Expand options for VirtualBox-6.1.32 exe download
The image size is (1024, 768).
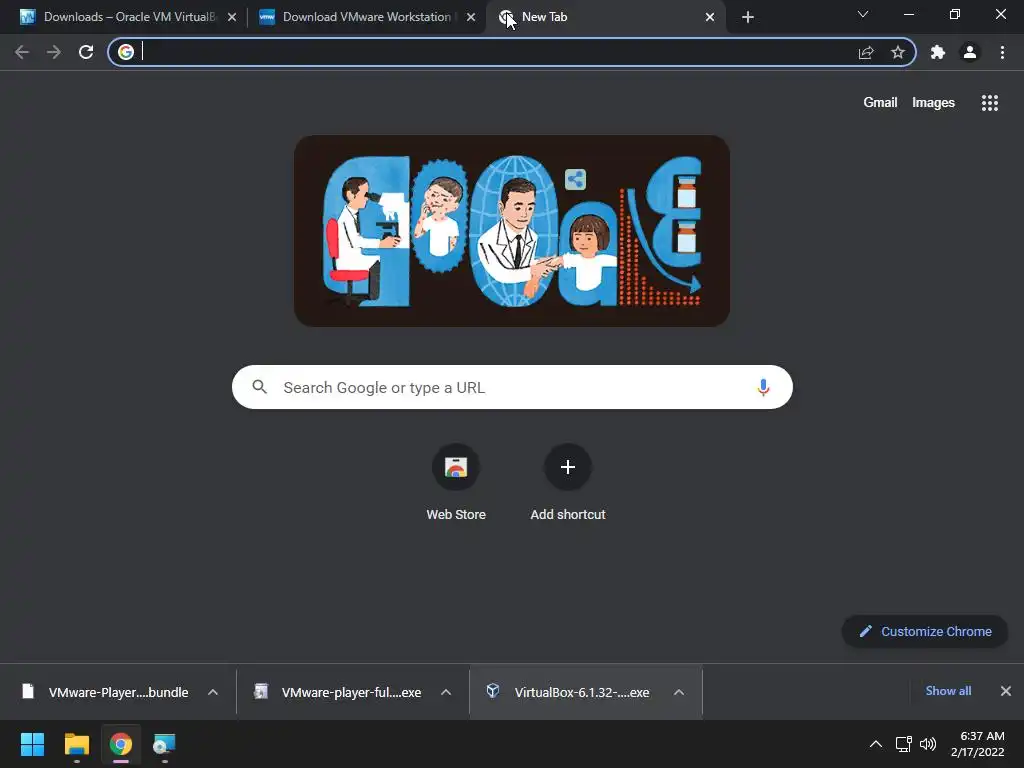tap(679, 692)
